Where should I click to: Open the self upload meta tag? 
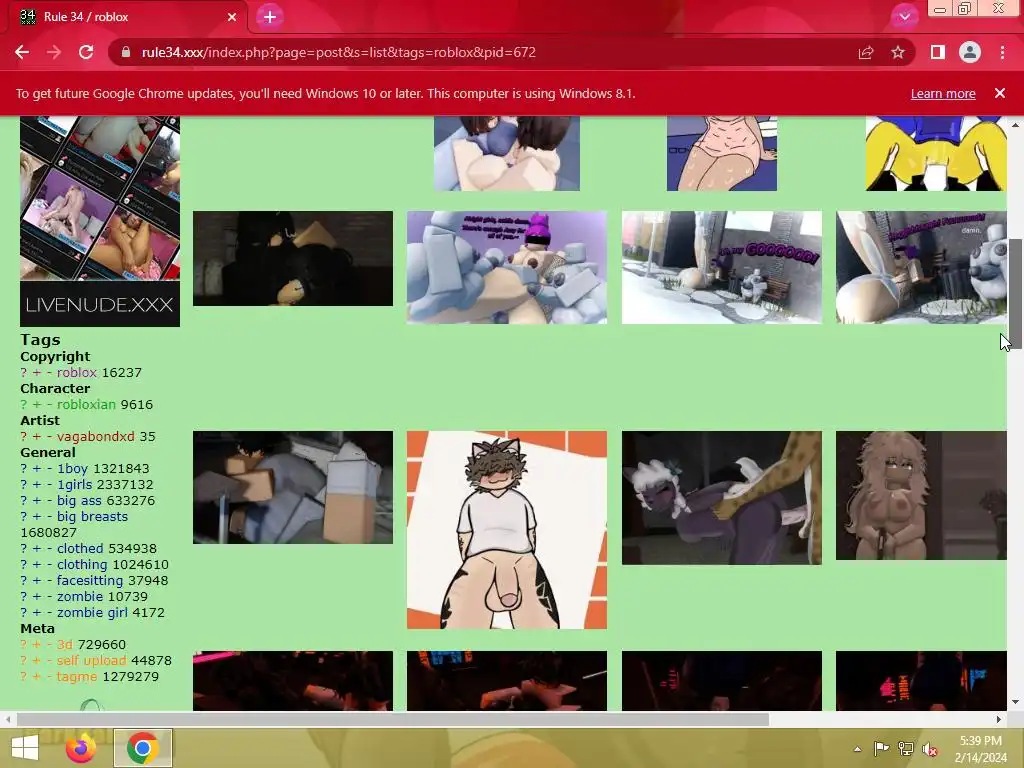click(x=91, y=660)
